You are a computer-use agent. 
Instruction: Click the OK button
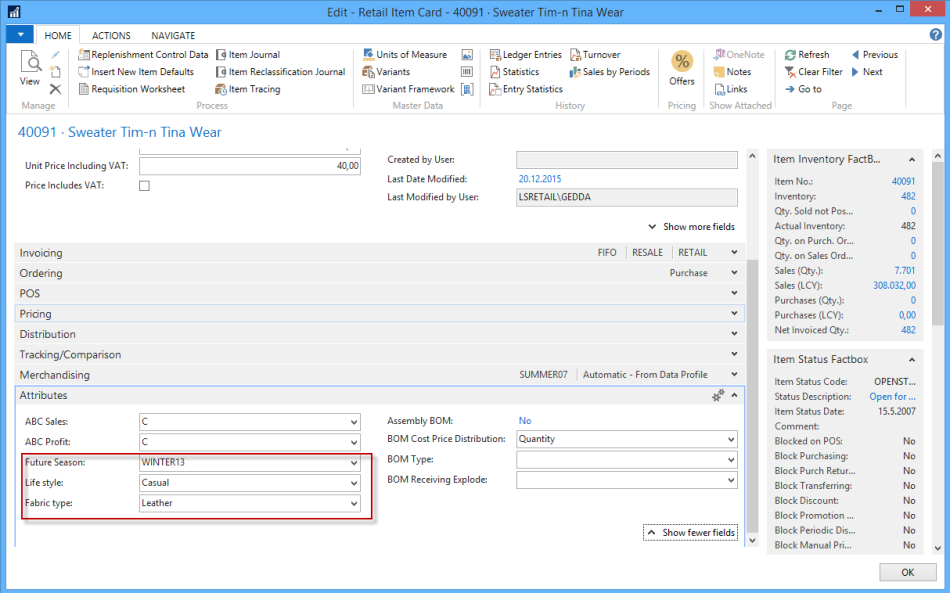pyautogui.click(x=907, y=572)
